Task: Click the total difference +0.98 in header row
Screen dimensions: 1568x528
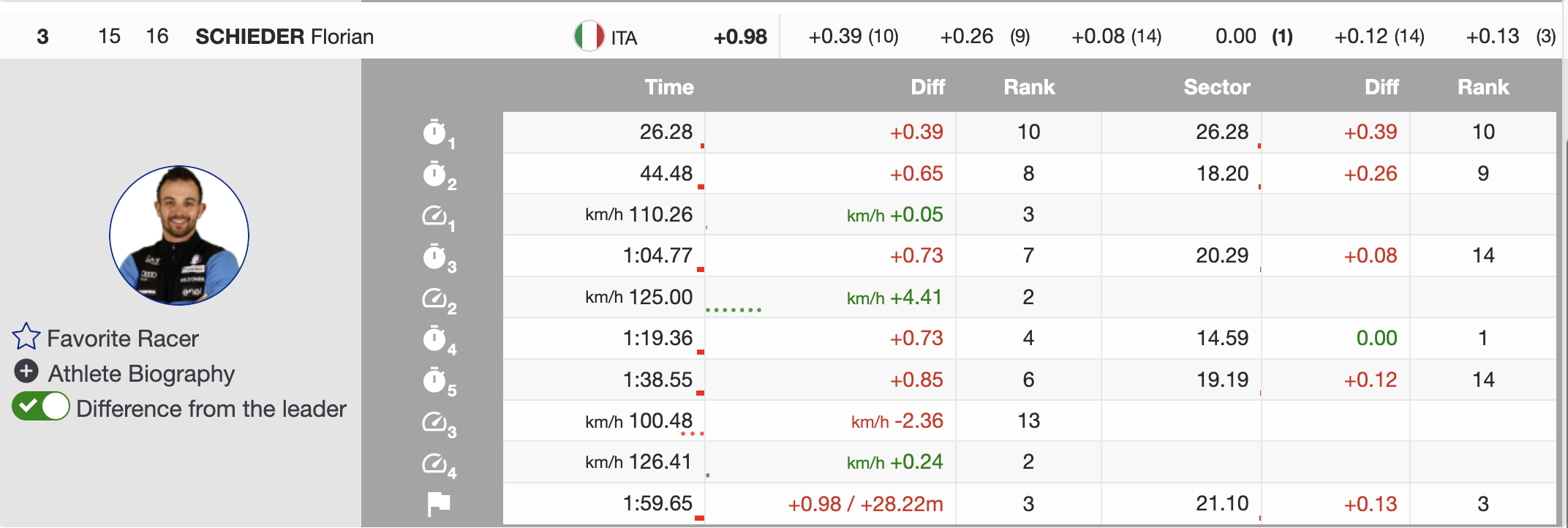Action: point(740,37)
